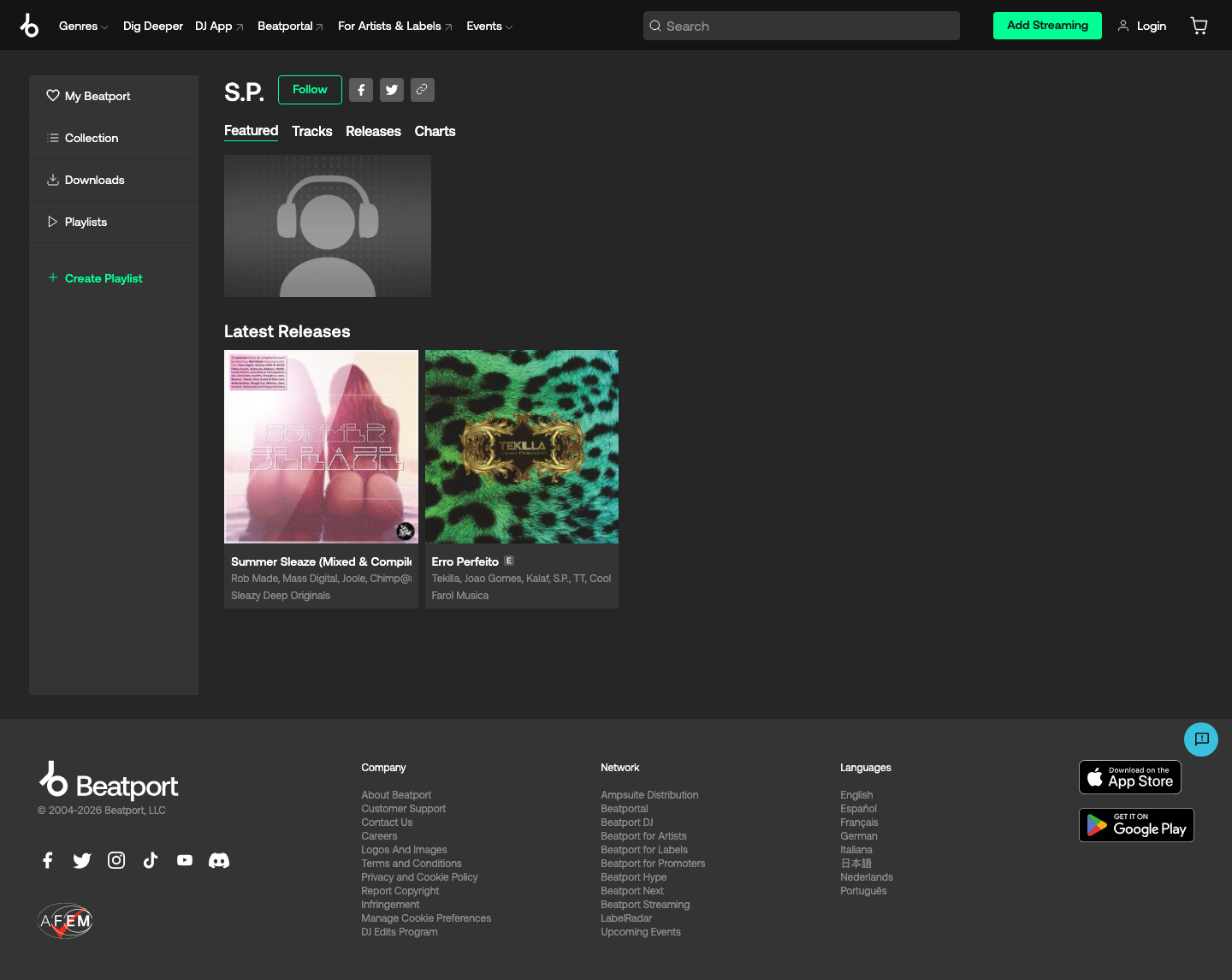
Task: Open Customer Support footer link
Action: (x=404, y=809)
